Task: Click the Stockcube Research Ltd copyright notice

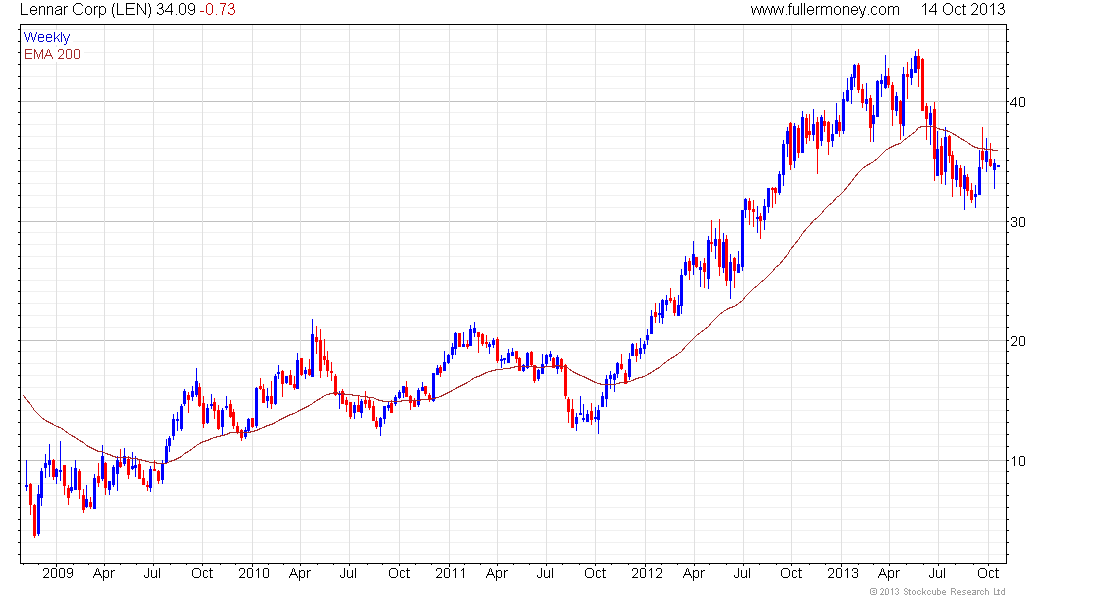Action: [x=937, y=592]
